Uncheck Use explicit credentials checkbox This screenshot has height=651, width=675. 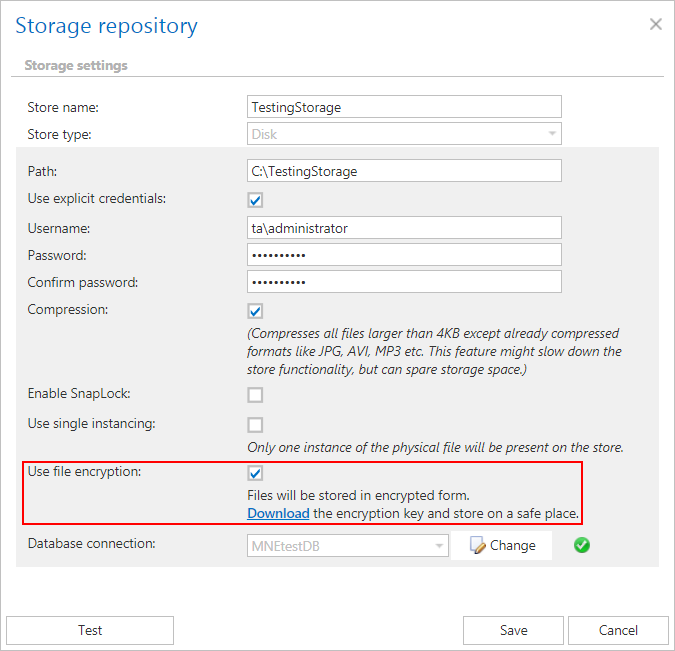tap(256, 200)
